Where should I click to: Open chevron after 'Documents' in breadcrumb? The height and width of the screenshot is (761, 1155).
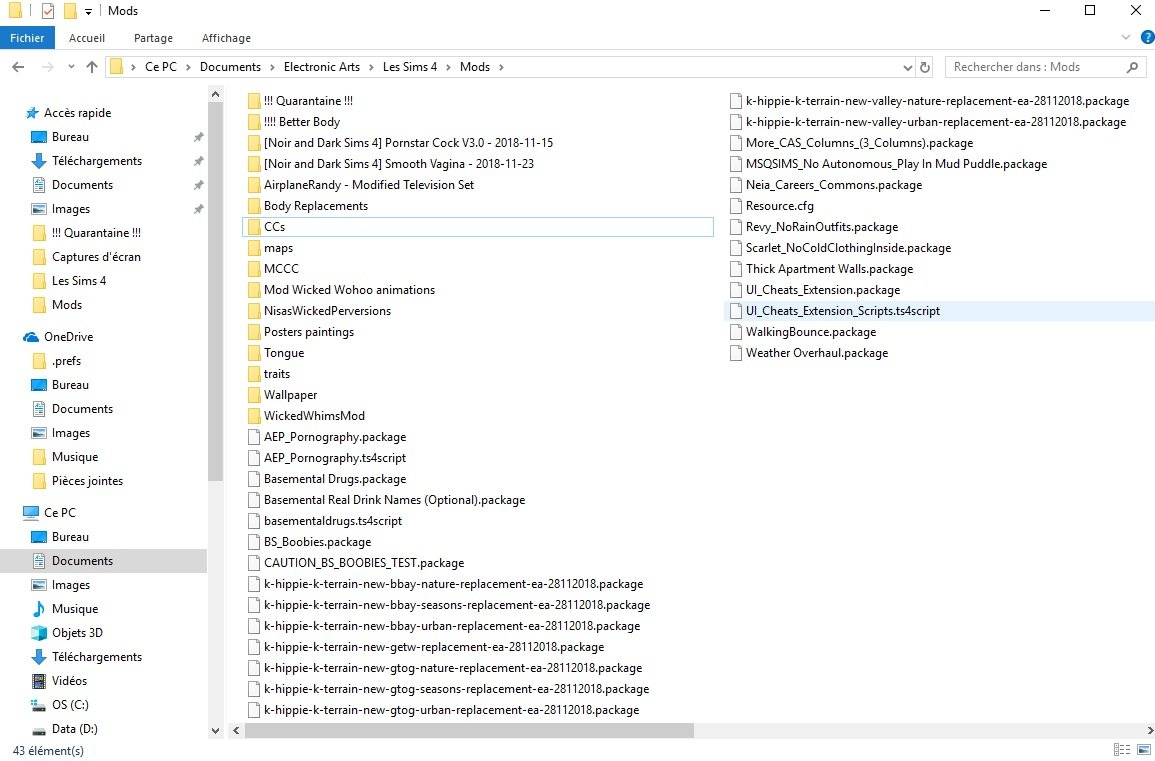click(273, 67)
